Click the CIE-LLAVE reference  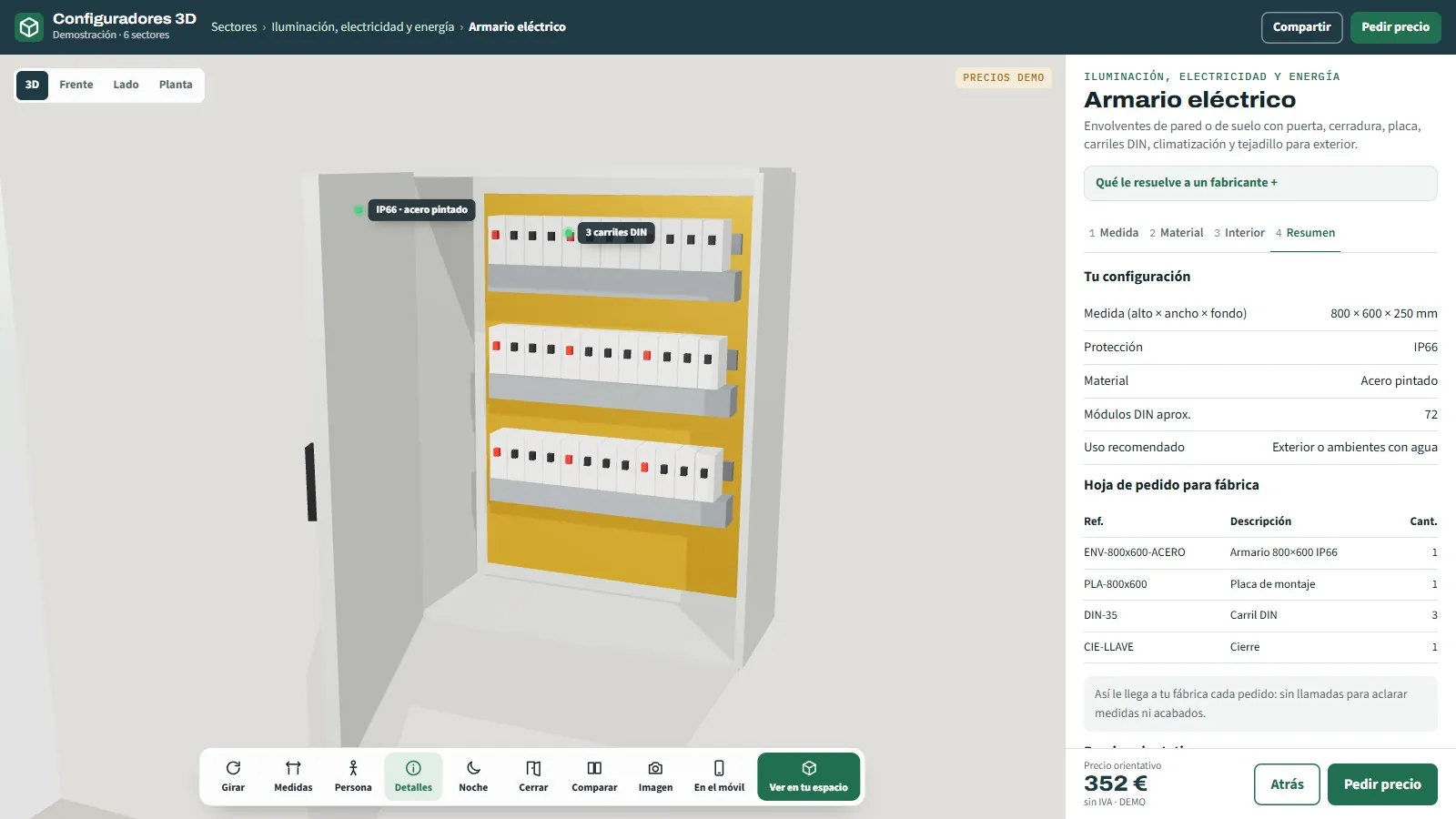click(1109, 647)
